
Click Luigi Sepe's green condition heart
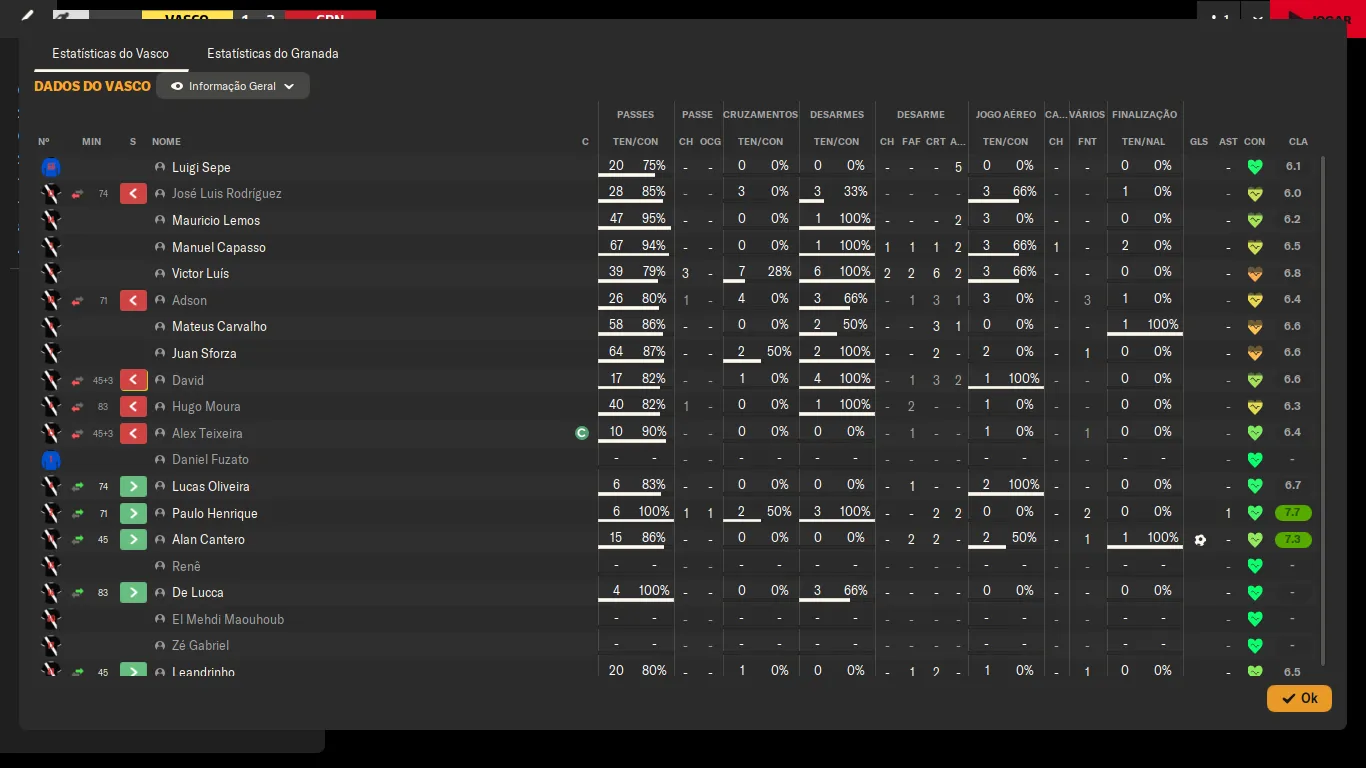pos(1255,167)
